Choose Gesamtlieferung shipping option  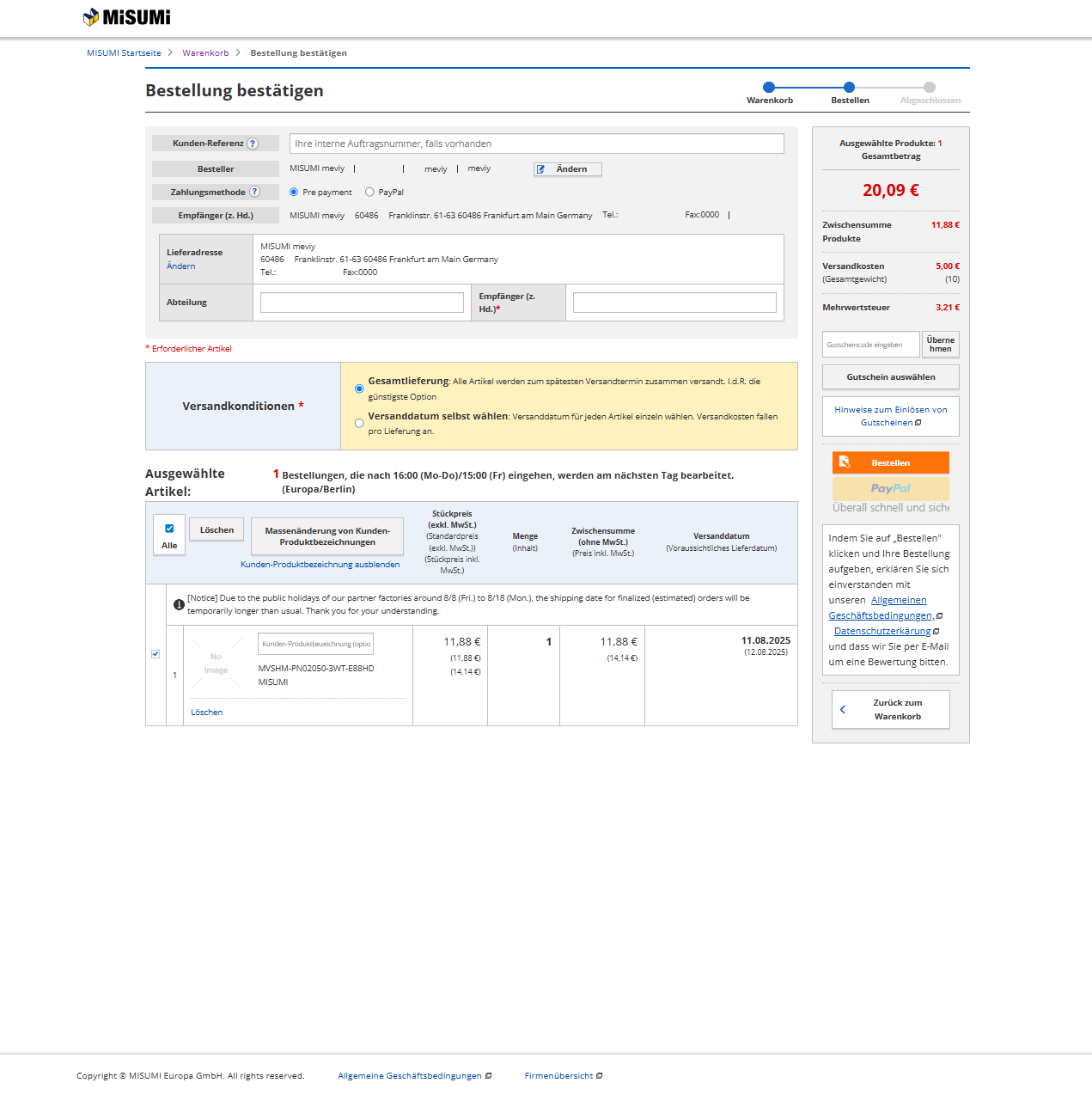359,388
